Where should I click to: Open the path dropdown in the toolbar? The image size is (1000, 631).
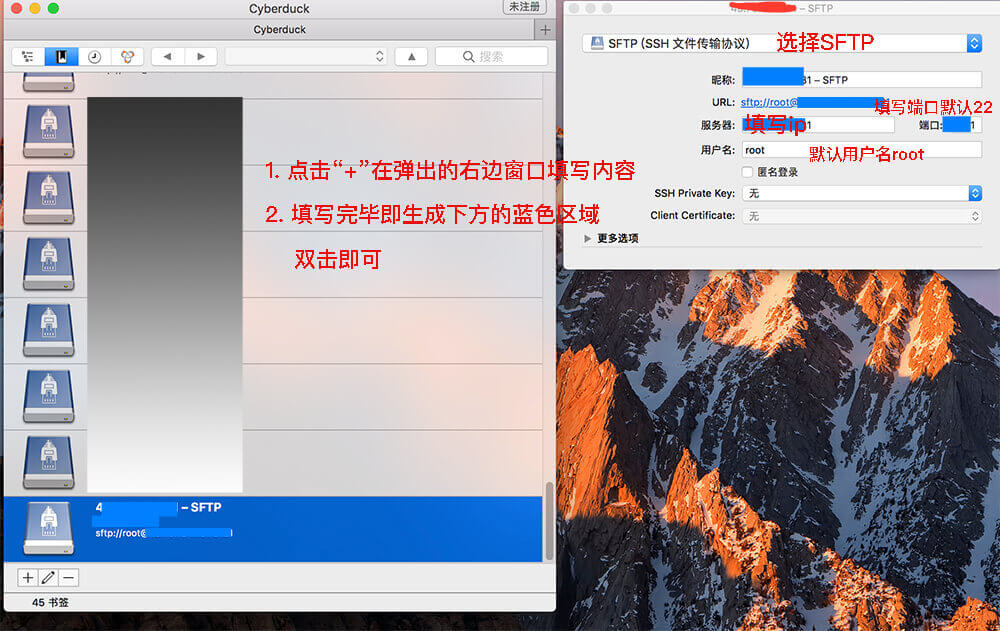pos(306,57)
